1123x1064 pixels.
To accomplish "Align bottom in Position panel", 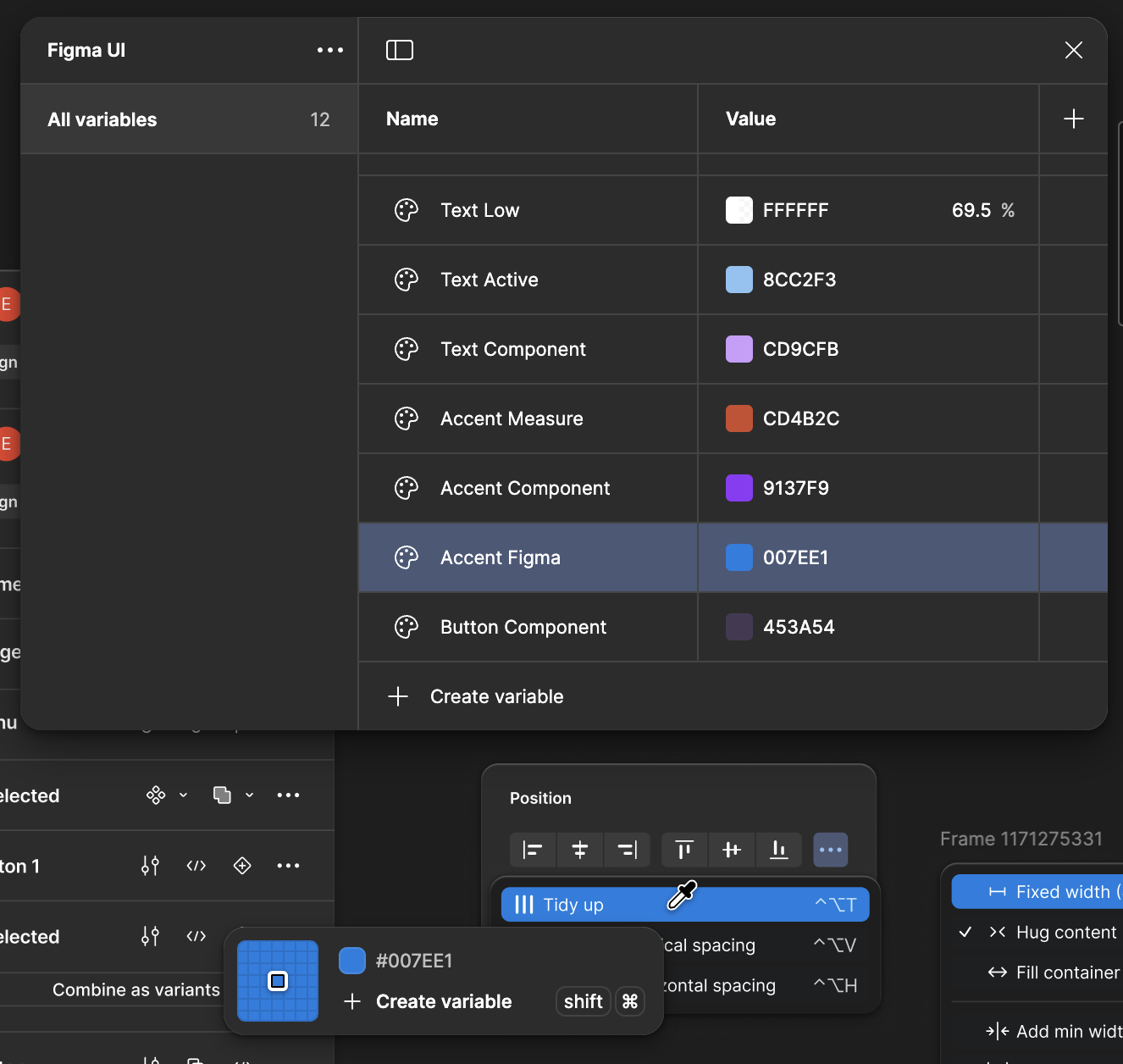I will point(779,850).
